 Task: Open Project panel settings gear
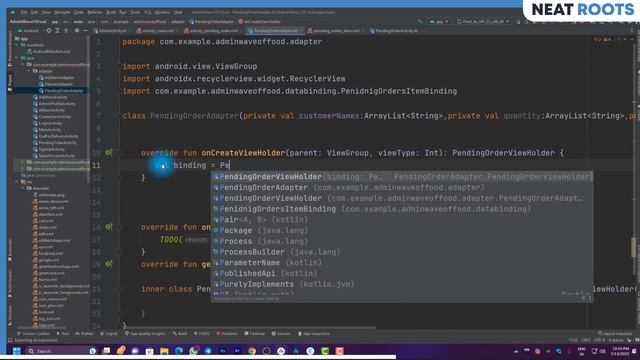coord(77,31)
